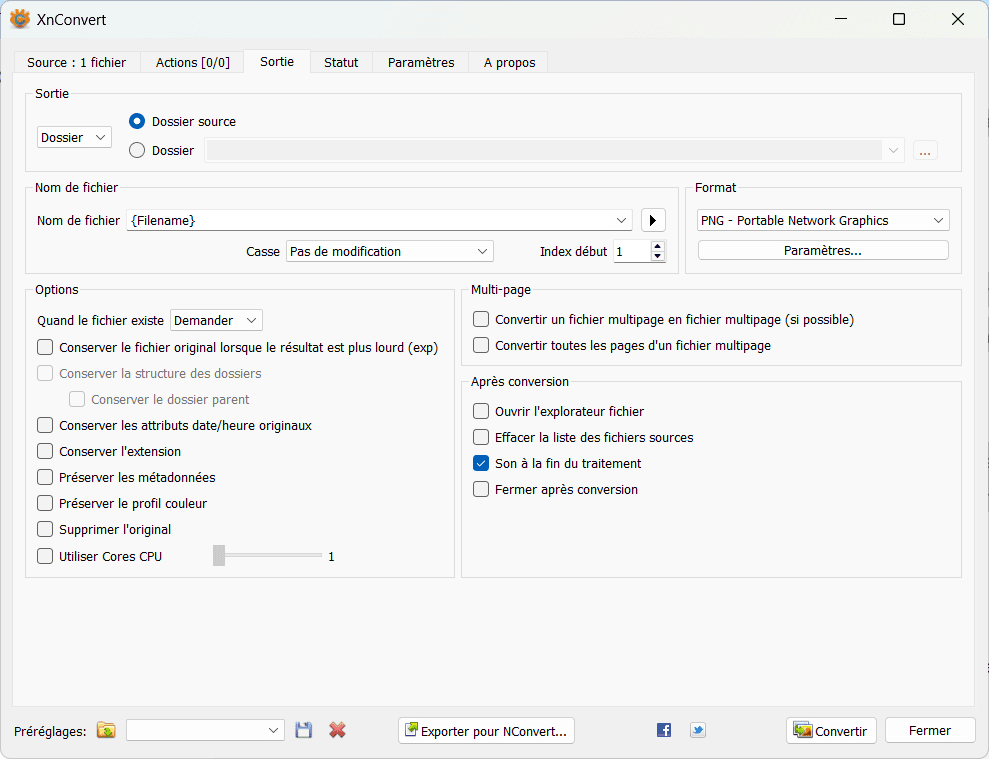The image size is (989, 759).
Task: Minimize the XnConvert window
Action: [841, 19]
